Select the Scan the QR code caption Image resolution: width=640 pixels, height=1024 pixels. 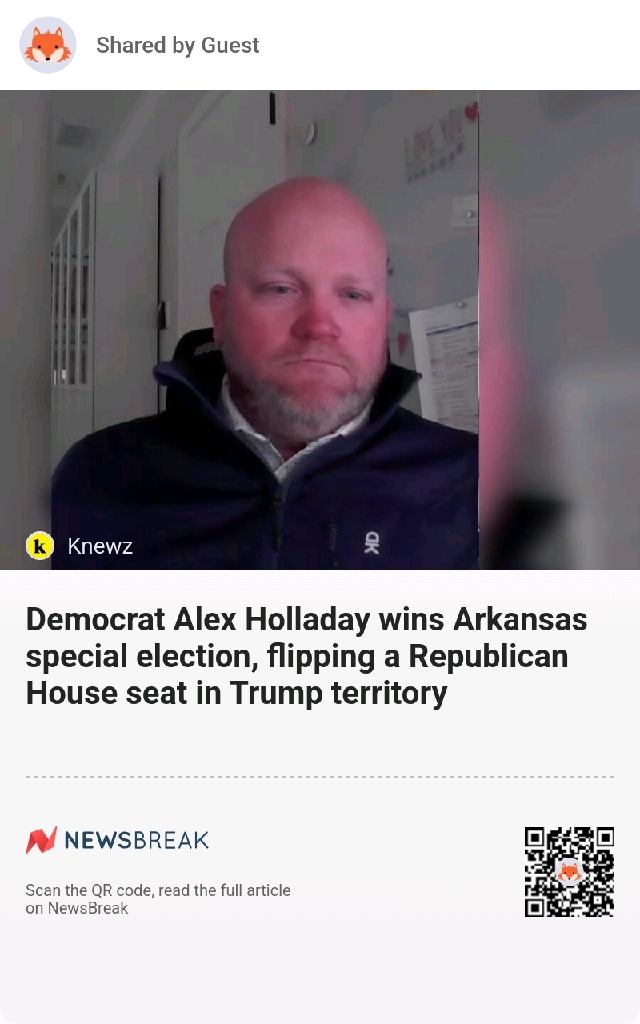click(158, 890)
